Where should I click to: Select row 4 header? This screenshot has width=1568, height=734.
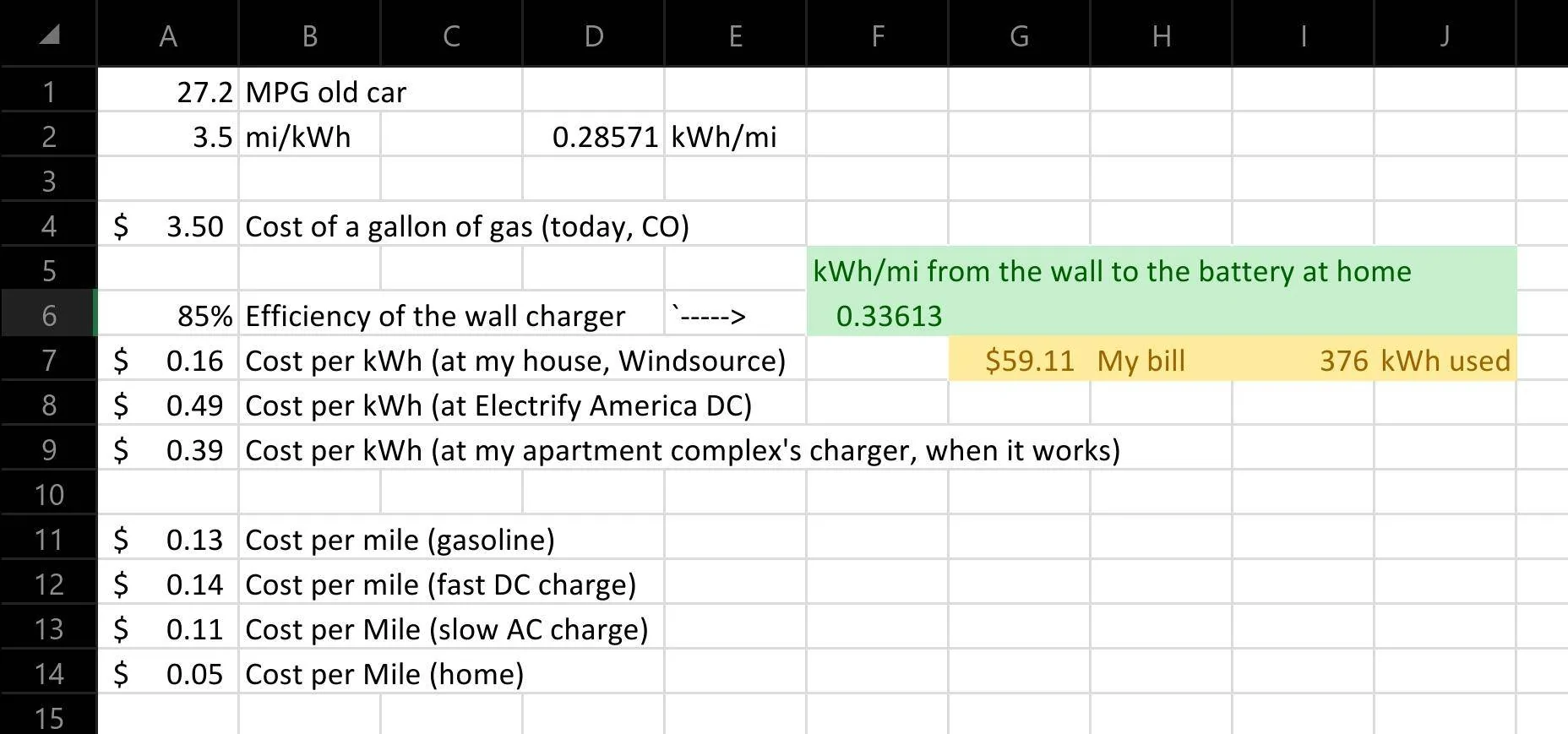[x=48, y=225]
